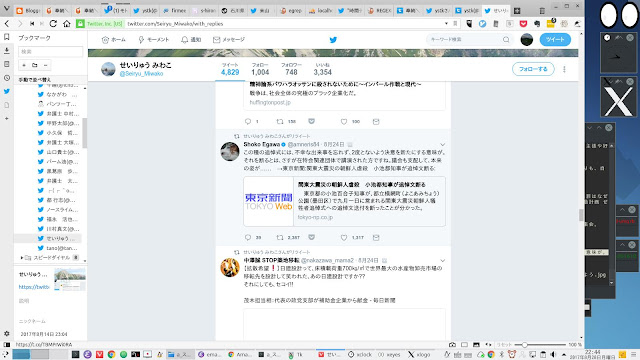Create new bookmark folder
Viewport: 640px width, 360px height.
[35, 65]
